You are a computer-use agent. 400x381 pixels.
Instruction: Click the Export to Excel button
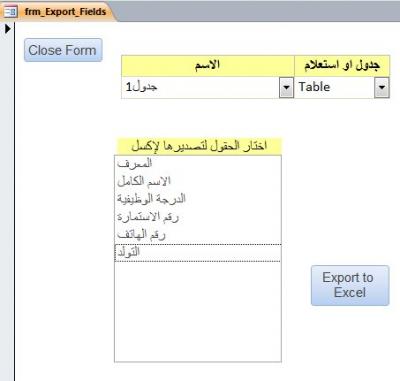[350, 285]
